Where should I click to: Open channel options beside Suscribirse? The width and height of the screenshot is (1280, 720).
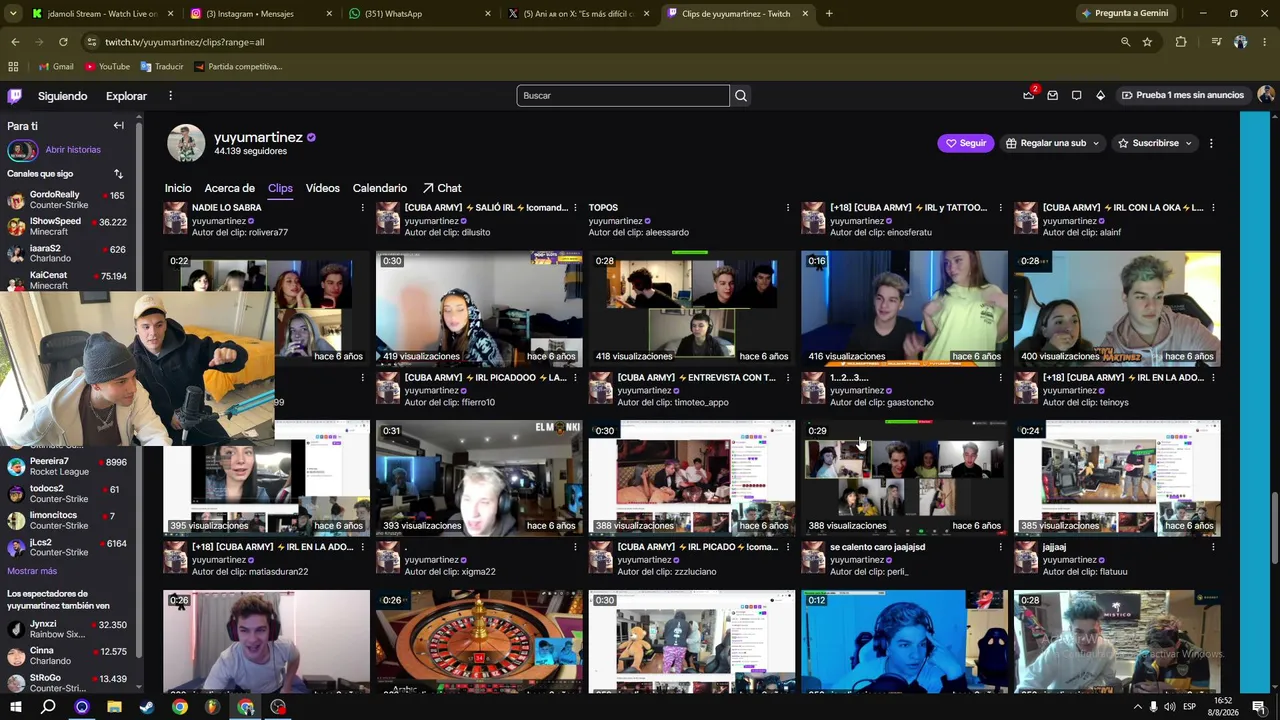(x=1210, y=143)
